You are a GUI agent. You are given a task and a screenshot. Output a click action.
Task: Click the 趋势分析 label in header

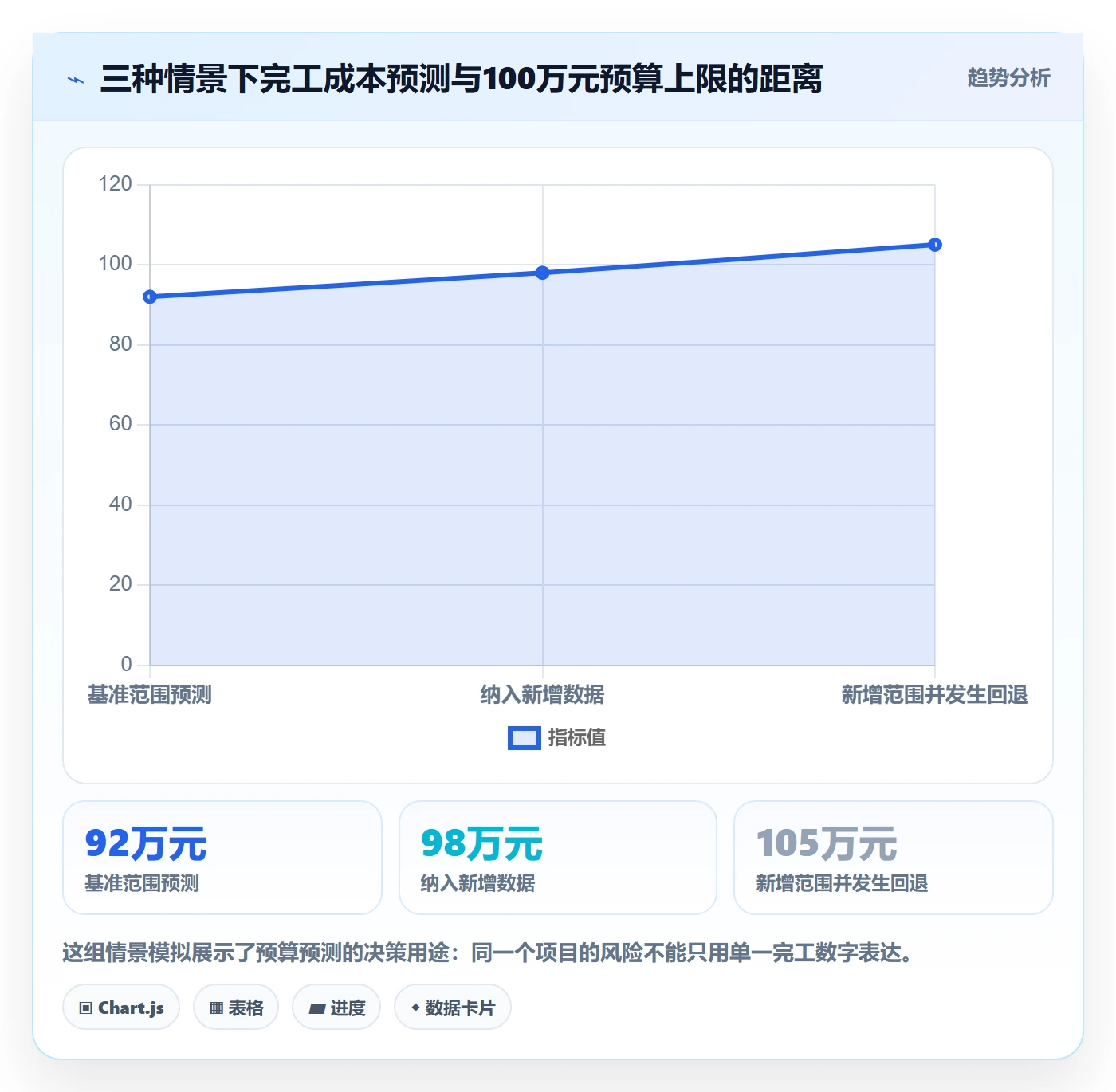click(x=1008, y=77)
